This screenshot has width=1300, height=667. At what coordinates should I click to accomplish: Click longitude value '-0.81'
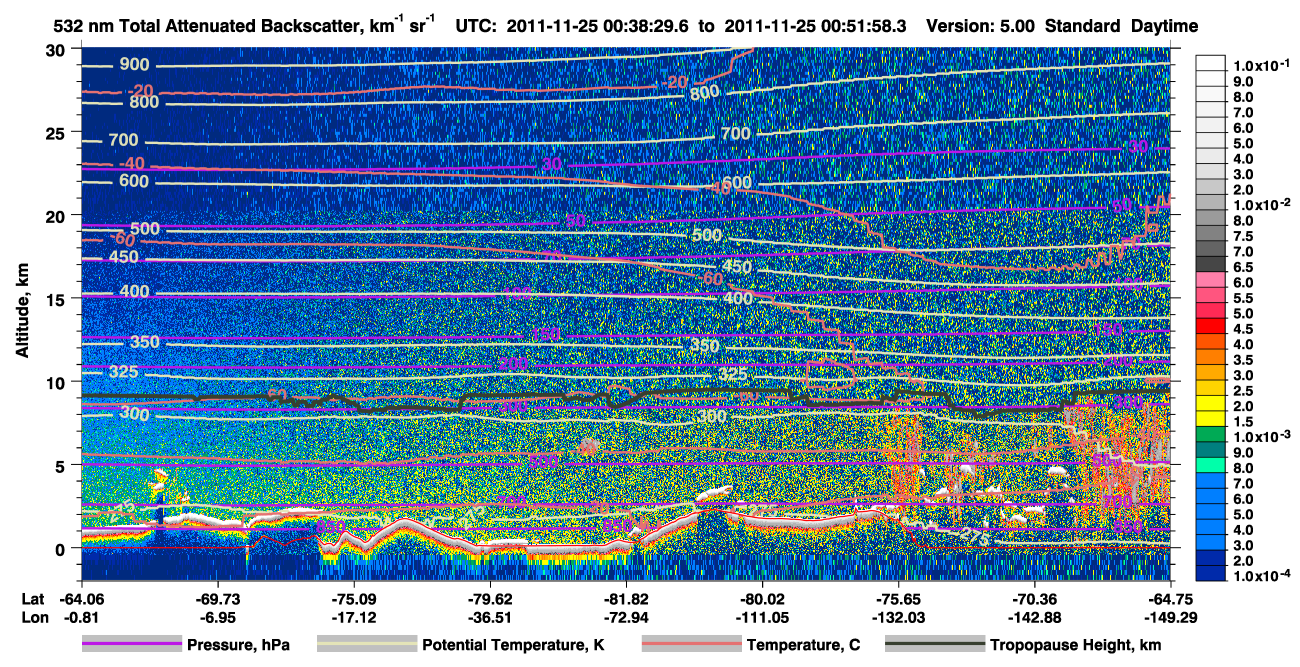click(81, 616)
